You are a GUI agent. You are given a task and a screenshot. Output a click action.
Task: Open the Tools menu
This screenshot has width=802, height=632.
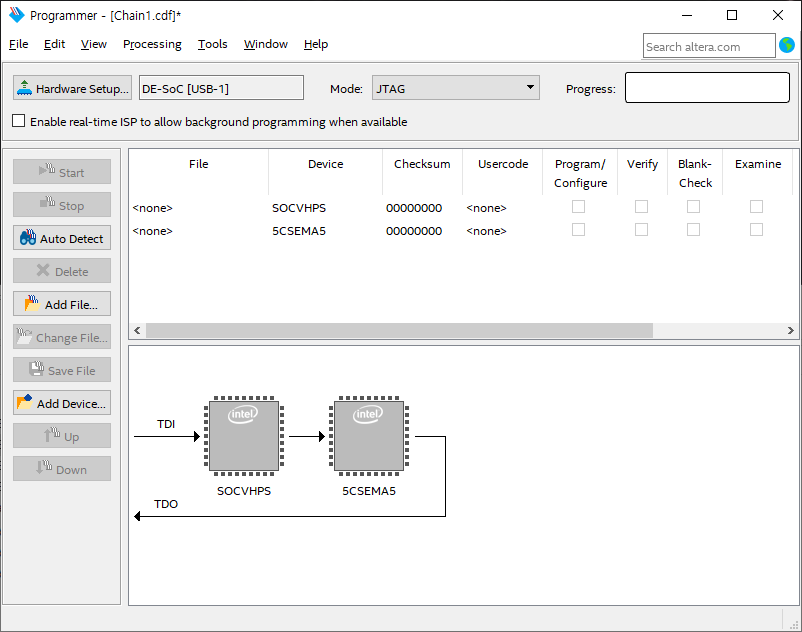212,44
